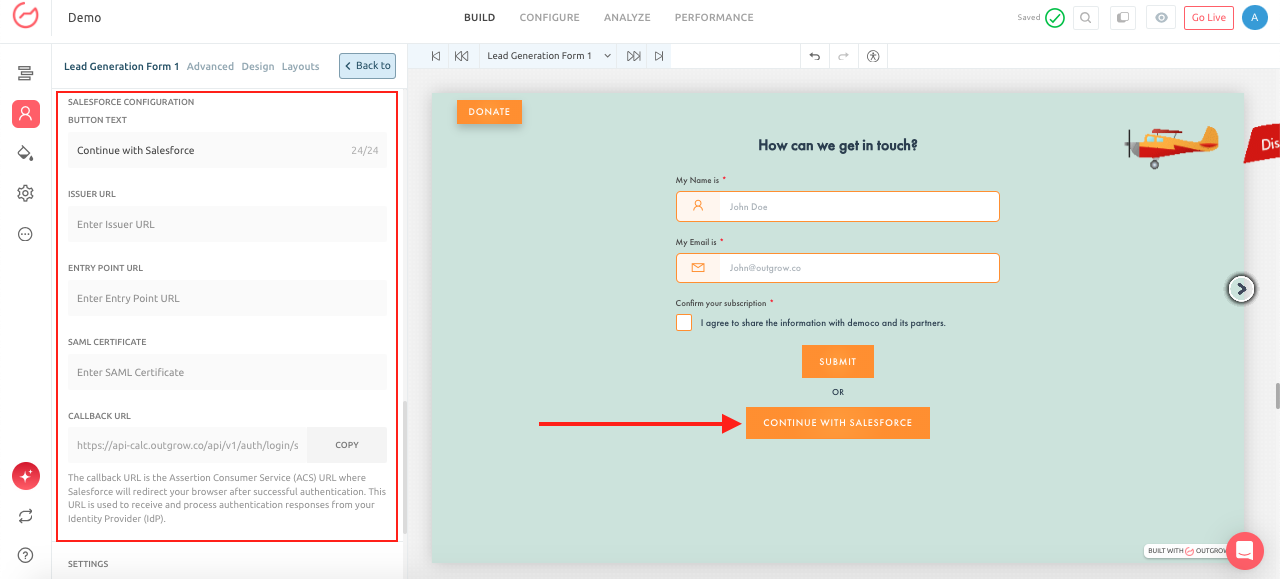Open user avatar A menu
The height and width of the screenshot is (579, 1280).
(x=1255, y=17)
